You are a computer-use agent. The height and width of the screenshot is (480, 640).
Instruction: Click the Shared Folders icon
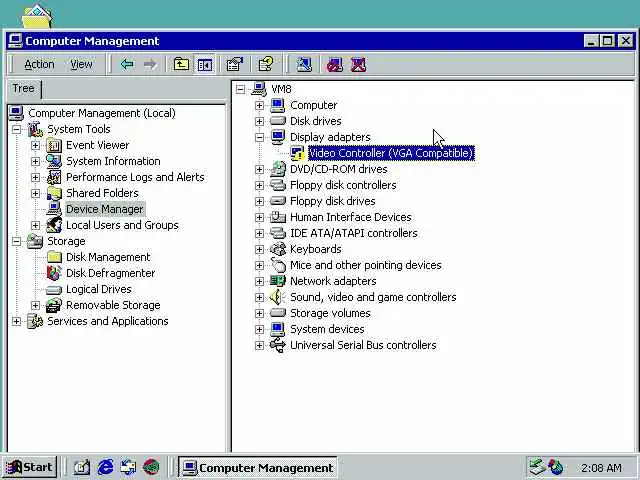click(54, 193)
